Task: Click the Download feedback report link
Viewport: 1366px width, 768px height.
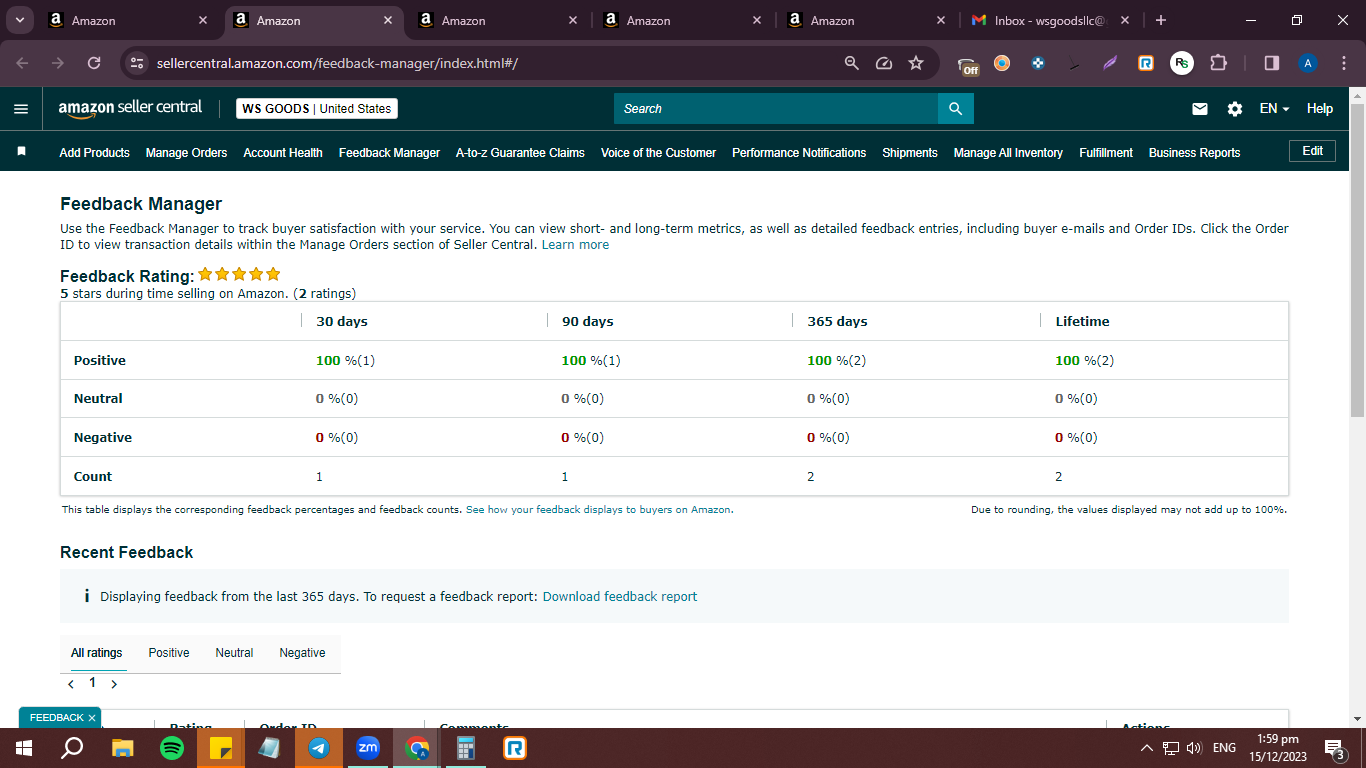Action: [x=620, y=597]
